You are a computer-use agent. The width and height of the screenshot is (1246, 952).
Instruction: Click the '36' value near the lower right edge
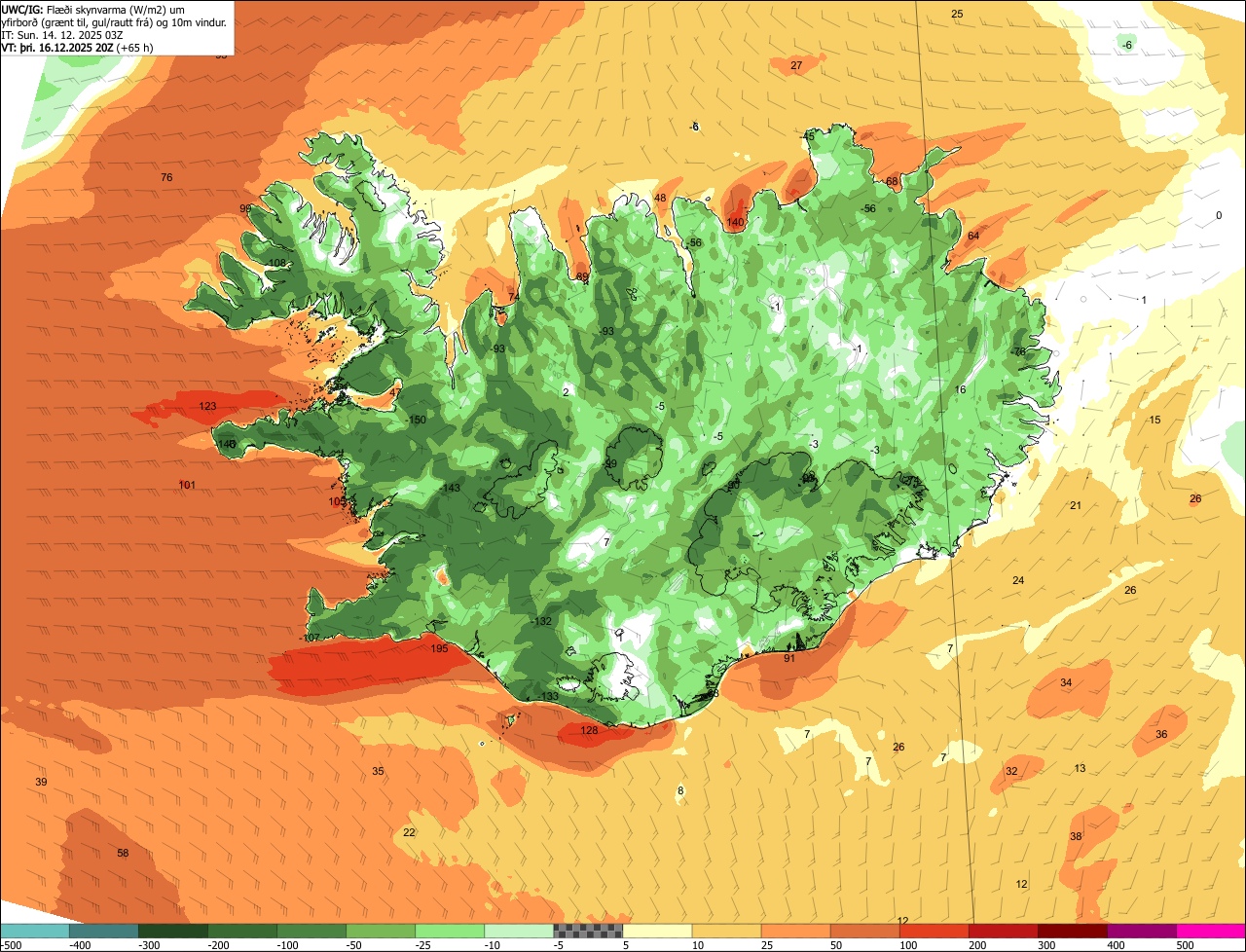coord(1161,734)
